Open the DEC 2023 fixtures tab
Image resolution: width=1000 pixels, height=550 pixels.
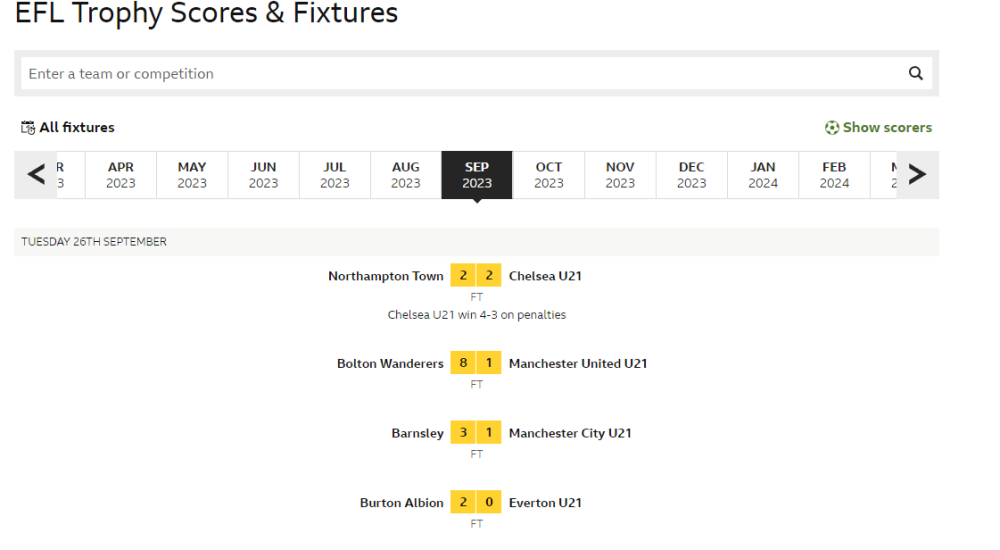(691, 175)
